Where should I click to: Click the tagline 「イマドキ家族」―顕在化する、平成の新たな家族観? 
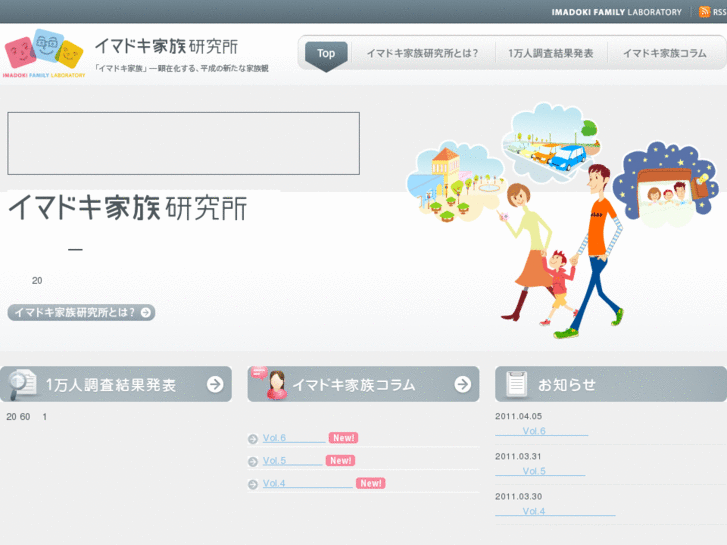tap(182, 68)
